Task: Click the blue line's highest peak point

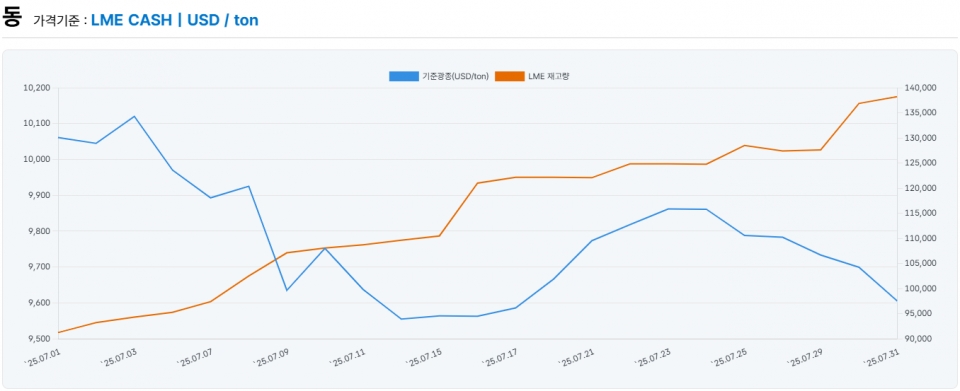Action: (x=134, y=116)
